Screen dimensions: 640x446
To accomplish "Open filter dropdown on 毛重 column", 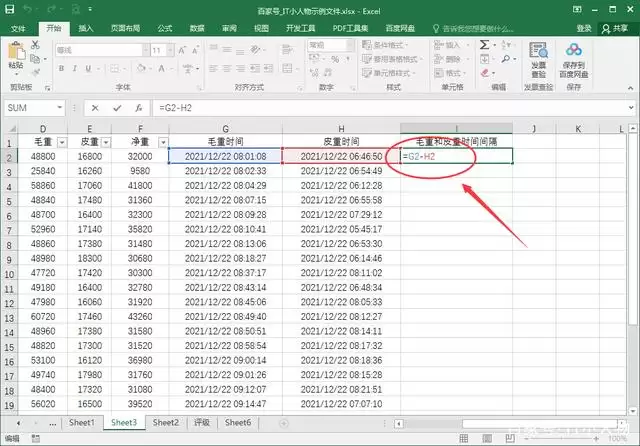I will (x=62, y=142).
